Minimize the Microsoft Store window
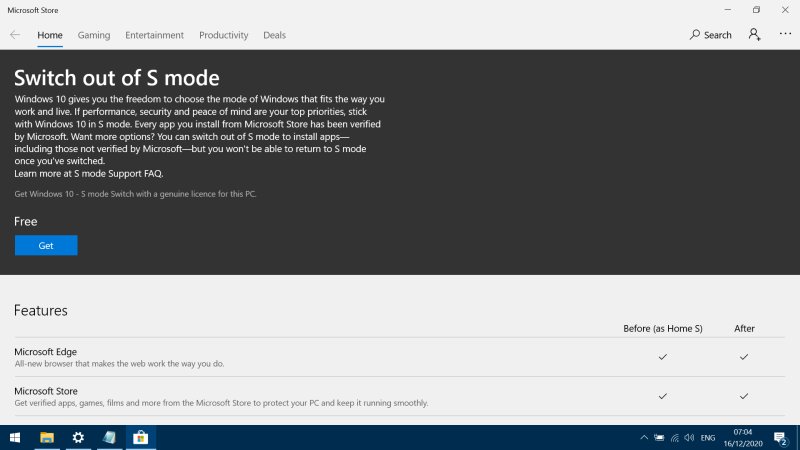Screen dimensions: 800x450 pos(728,10)
